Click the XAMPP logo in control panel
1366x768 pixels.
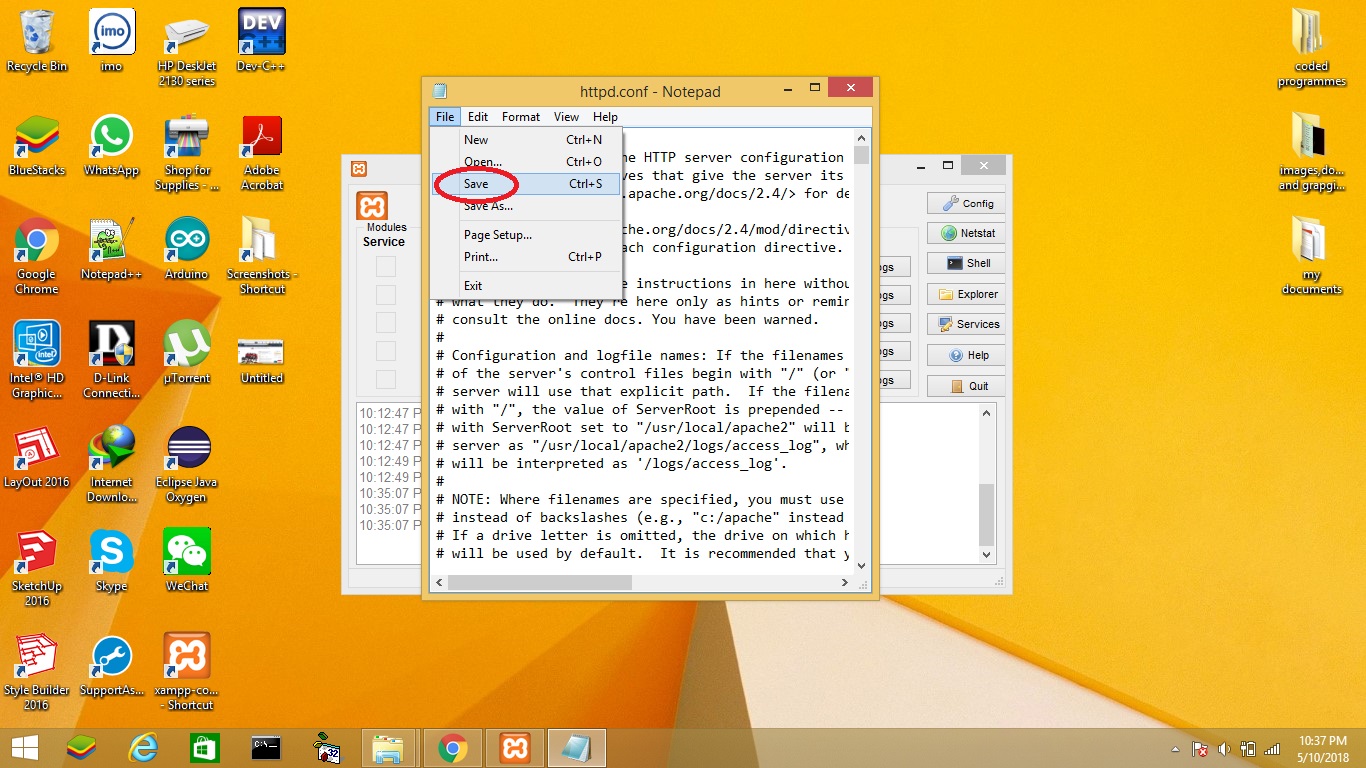(x=372, y=206)
